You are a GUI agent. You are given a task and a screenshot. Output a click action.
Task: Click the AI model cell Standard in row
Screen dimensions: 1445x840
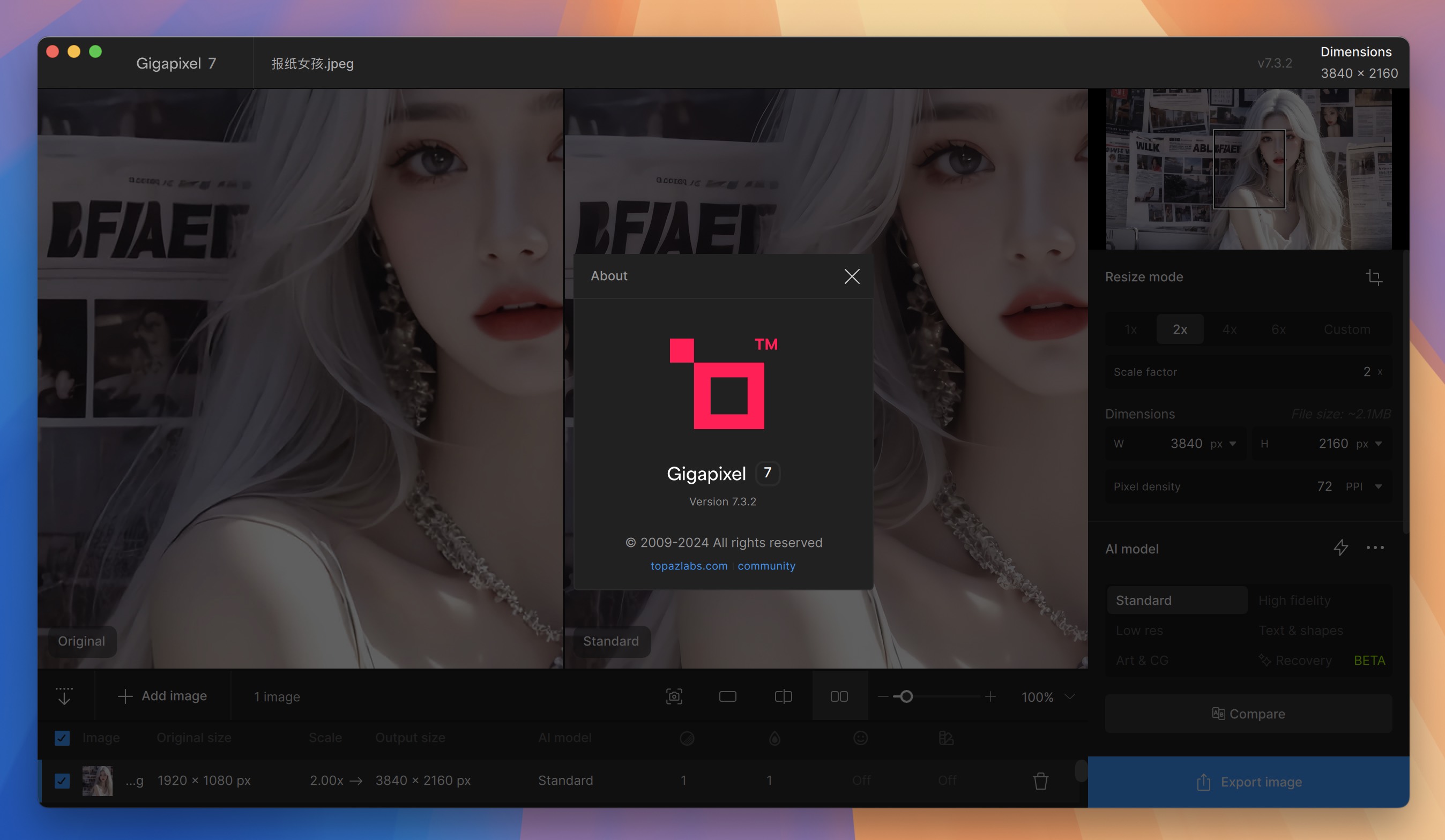pyautogui.click(x=565, y=781)
